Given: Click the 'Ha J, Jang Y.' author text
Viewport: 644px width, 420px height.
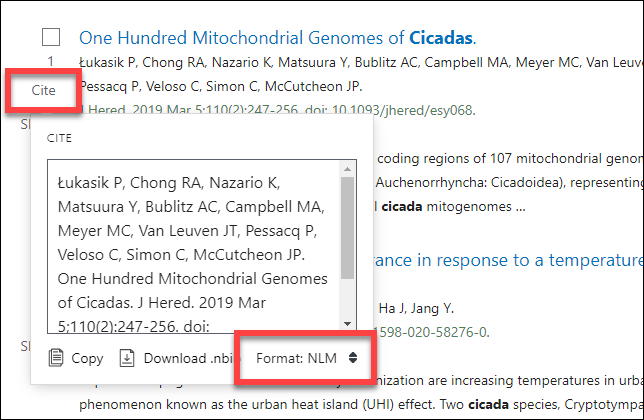Looking at the screenshot, I should pos(416,308).
